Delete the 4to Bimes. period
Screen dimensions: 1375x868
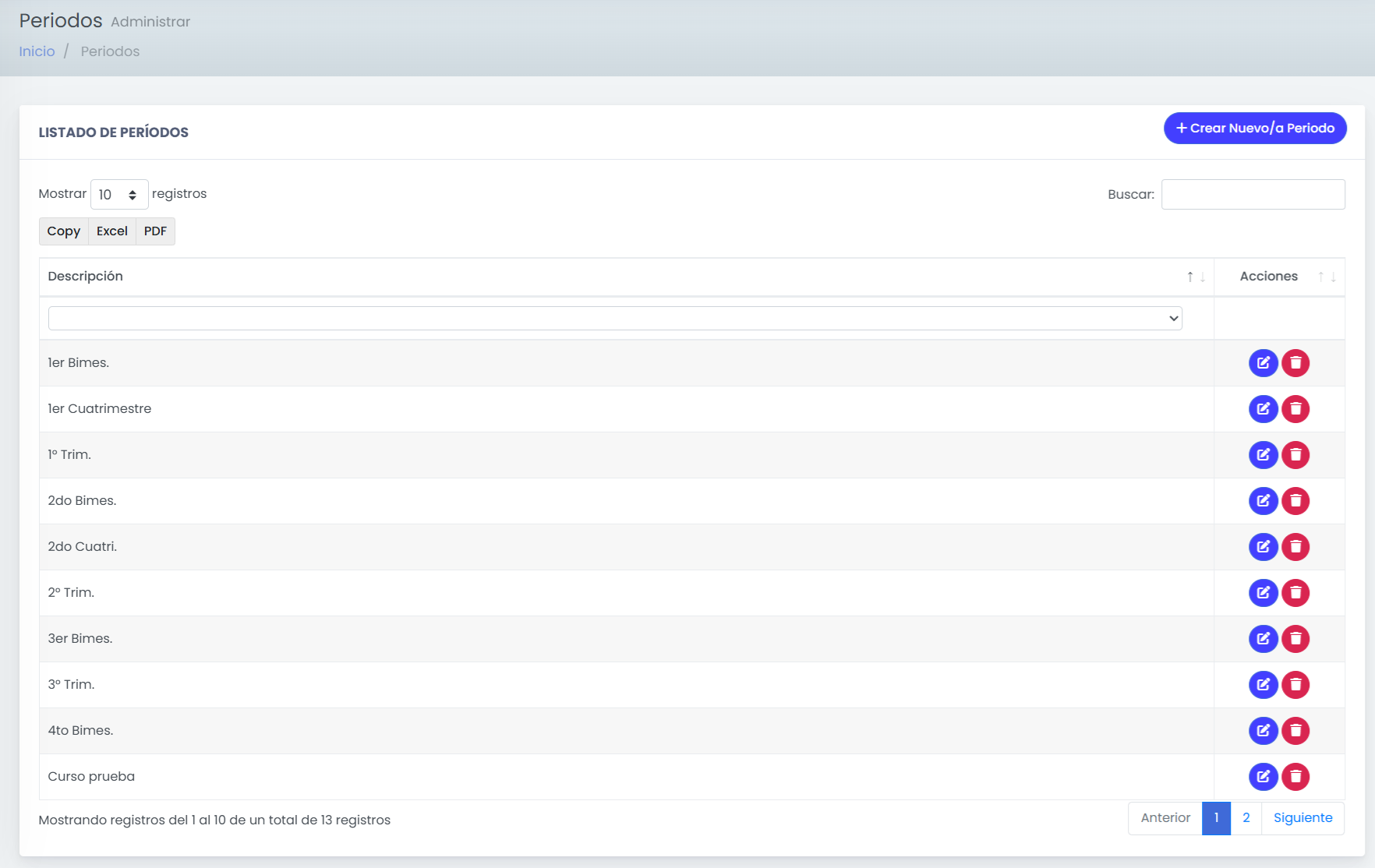pos(1295,731)
